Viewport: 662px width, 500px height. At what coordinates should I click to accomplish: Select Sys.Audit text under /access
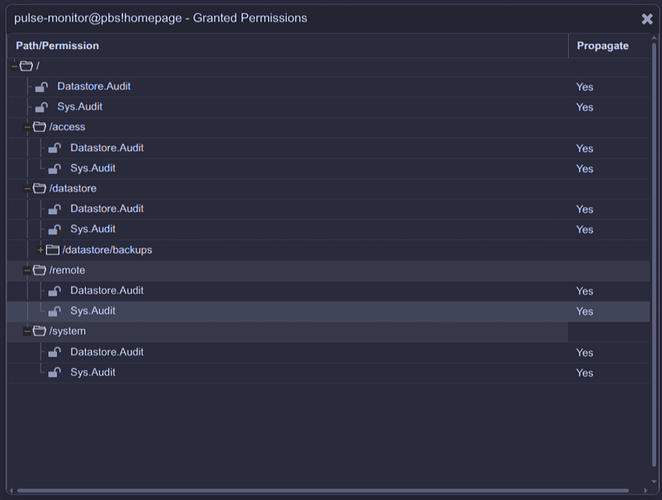93,168
